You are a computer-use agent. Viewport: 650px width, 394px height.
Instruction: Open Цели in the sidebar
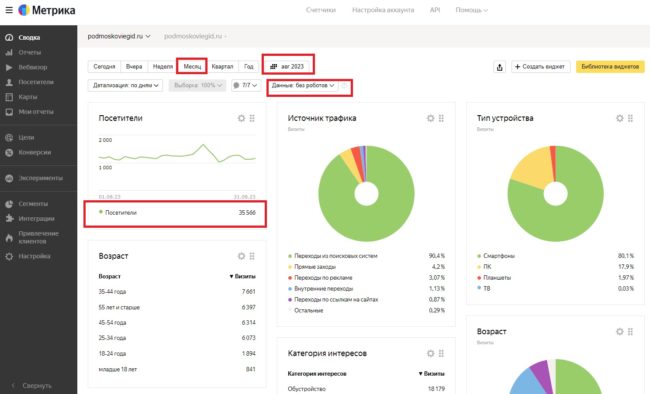(x=26, y=137)
